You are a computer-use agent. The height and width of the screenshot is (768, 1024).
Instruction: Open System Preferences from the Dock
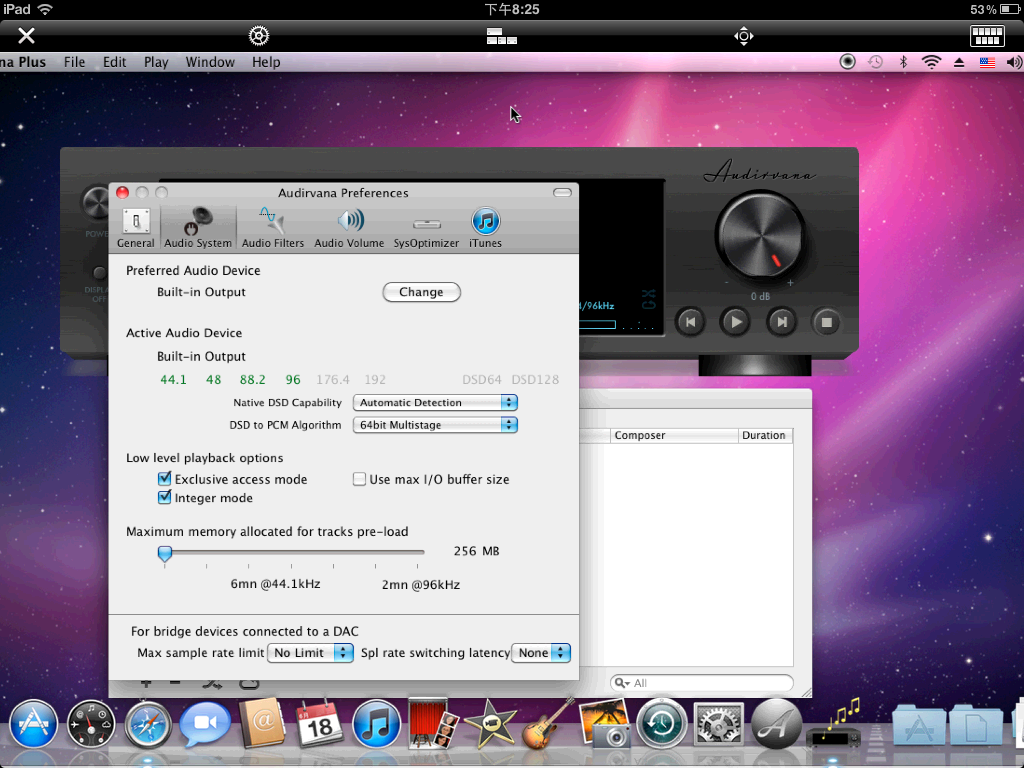[718, 724]
